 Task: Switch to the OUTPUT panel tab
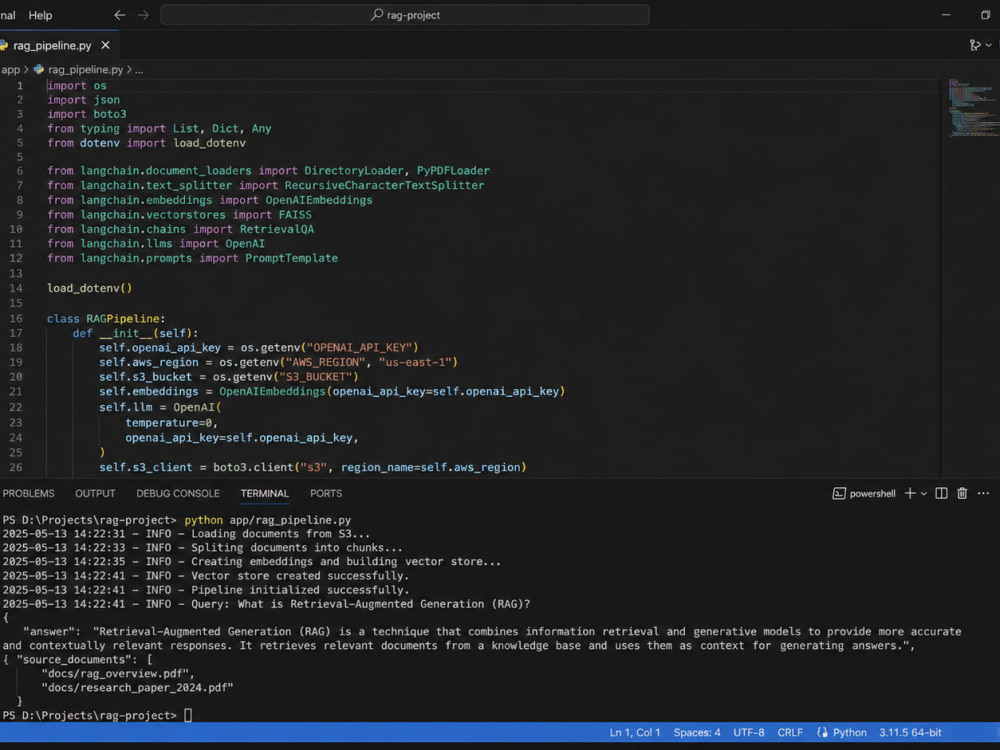point(95,494)
